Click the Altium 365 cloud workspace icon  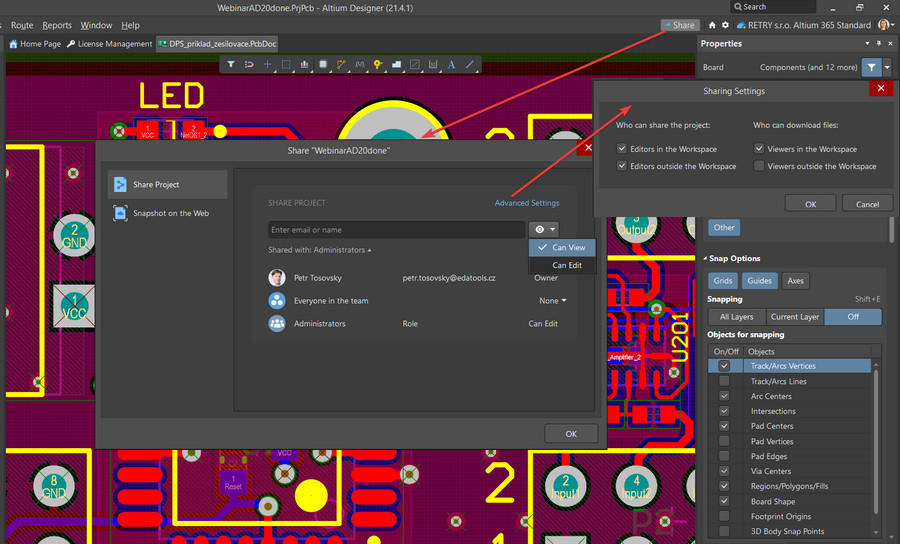click(741, 25)
